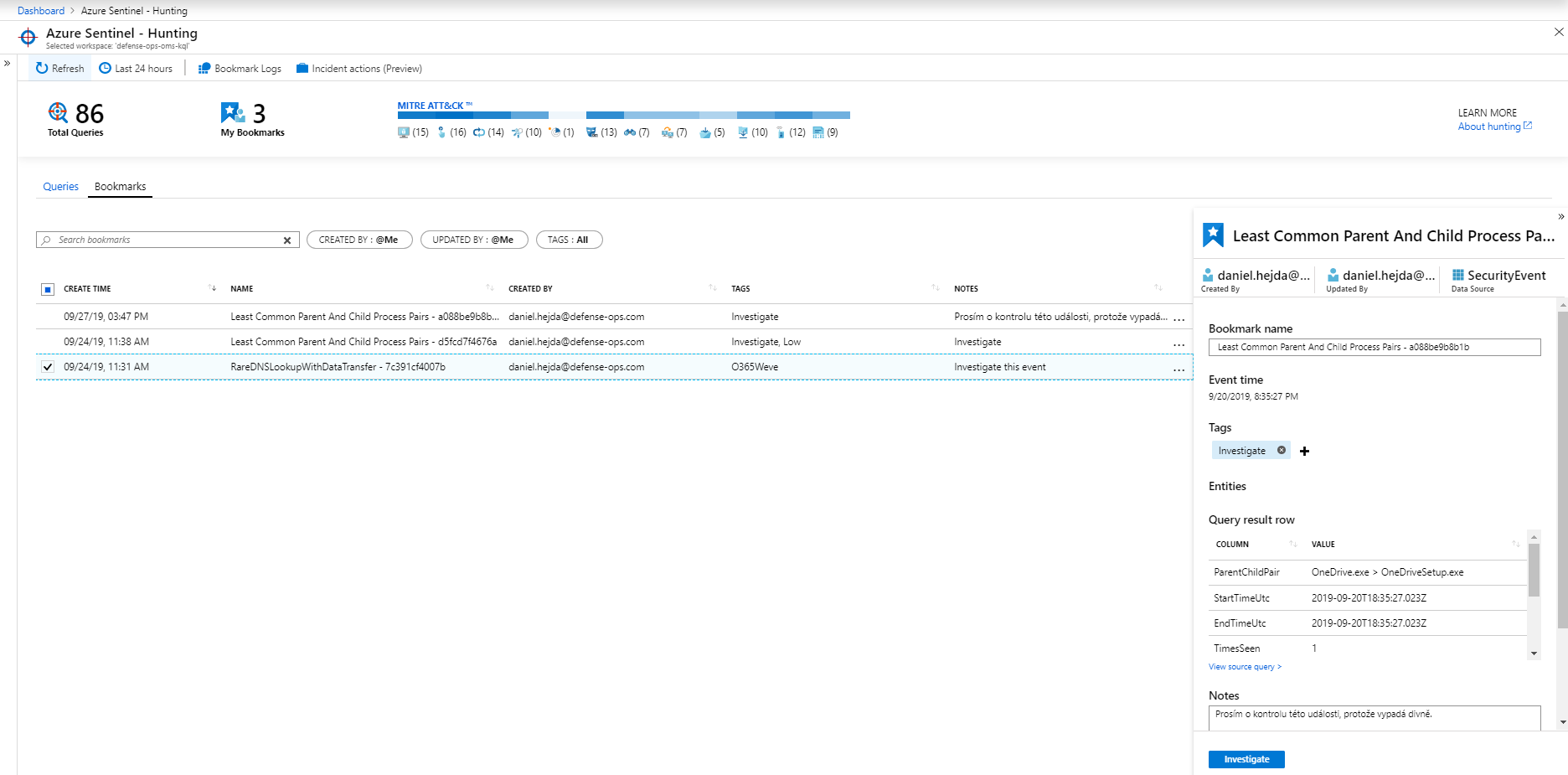Open the CREATED BY : @Me filter
This screenshot has height=775, width=1568.
pos(359,240)
